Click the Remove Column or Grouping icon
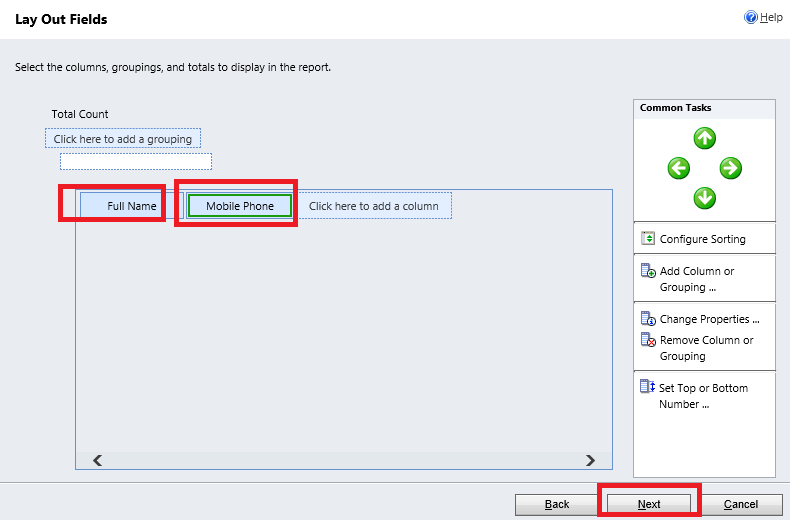790x520 pixels. pyautogui.click(x=648, y=340)
